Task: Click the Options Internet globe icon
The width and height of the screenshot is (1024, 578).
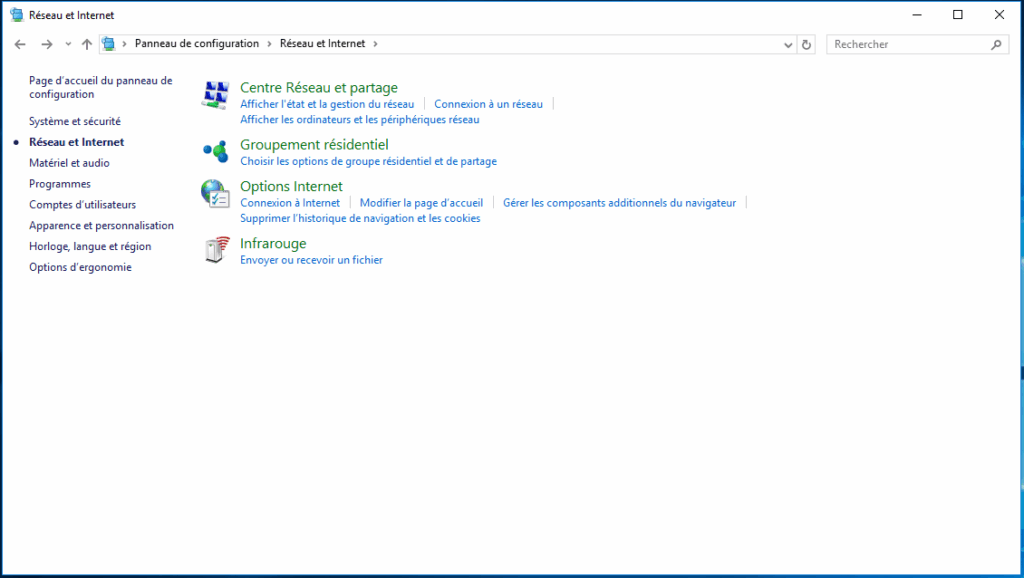Action: [x=215, y=194]
